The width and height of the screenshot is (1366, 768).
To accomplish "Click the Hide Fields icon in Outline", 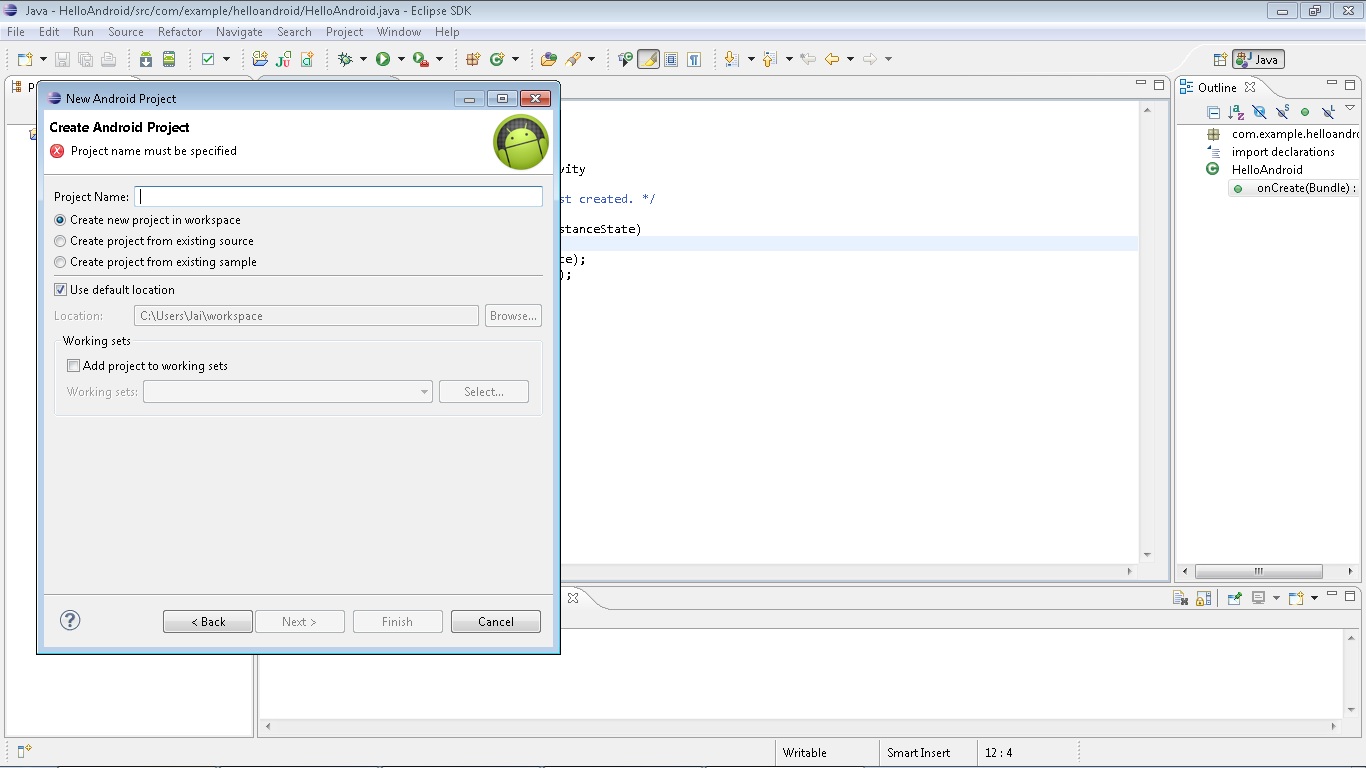I will click(x=1259, y=112).
